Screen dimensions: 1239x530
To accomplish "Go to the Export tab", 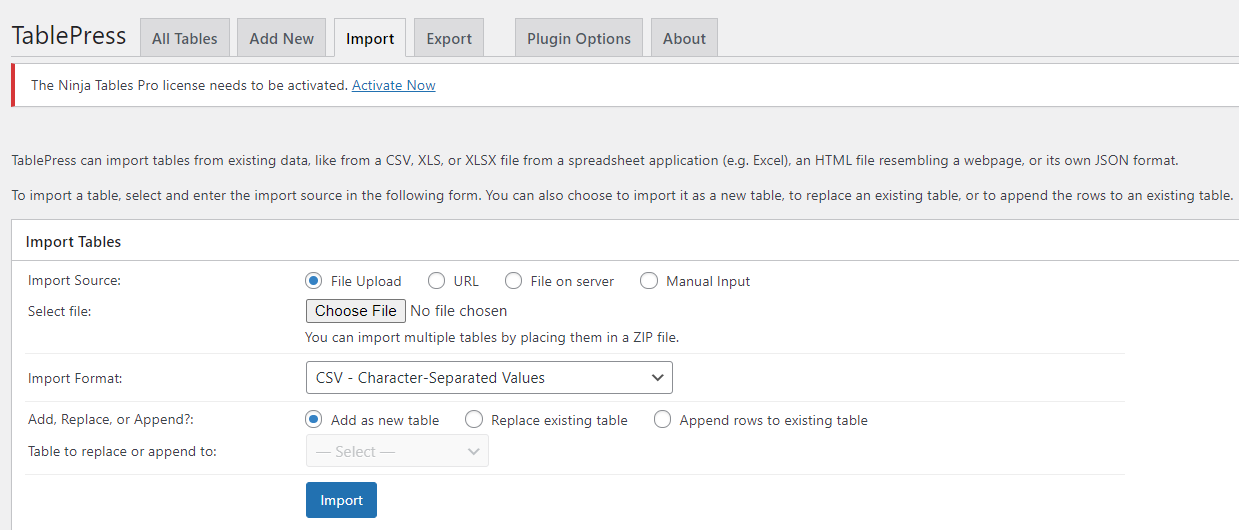I will tap(448, 39).
